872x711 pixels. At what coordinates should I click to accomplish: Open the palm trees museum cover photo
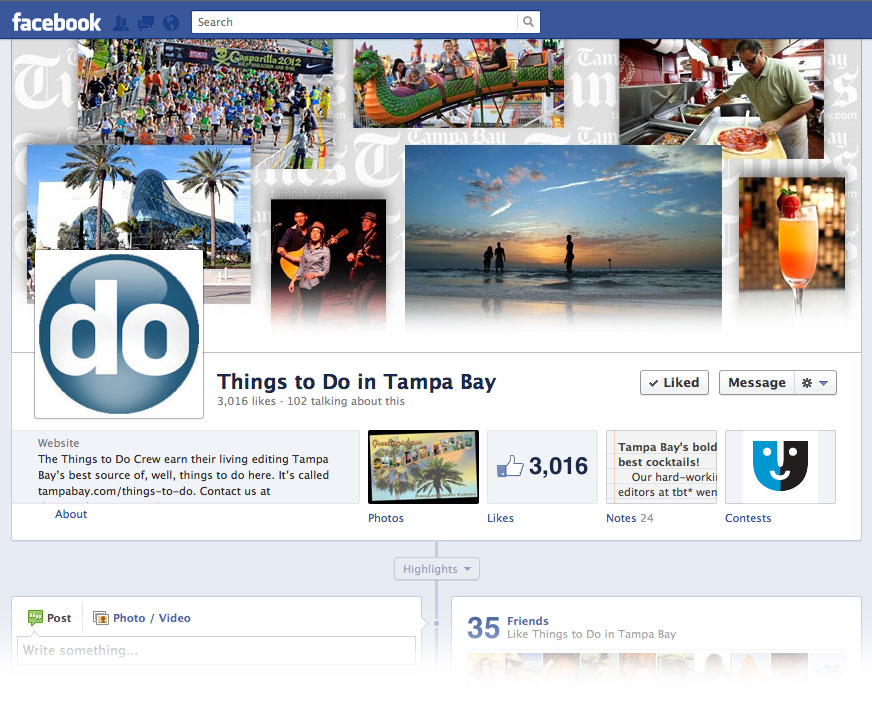[x=138, y=198]
